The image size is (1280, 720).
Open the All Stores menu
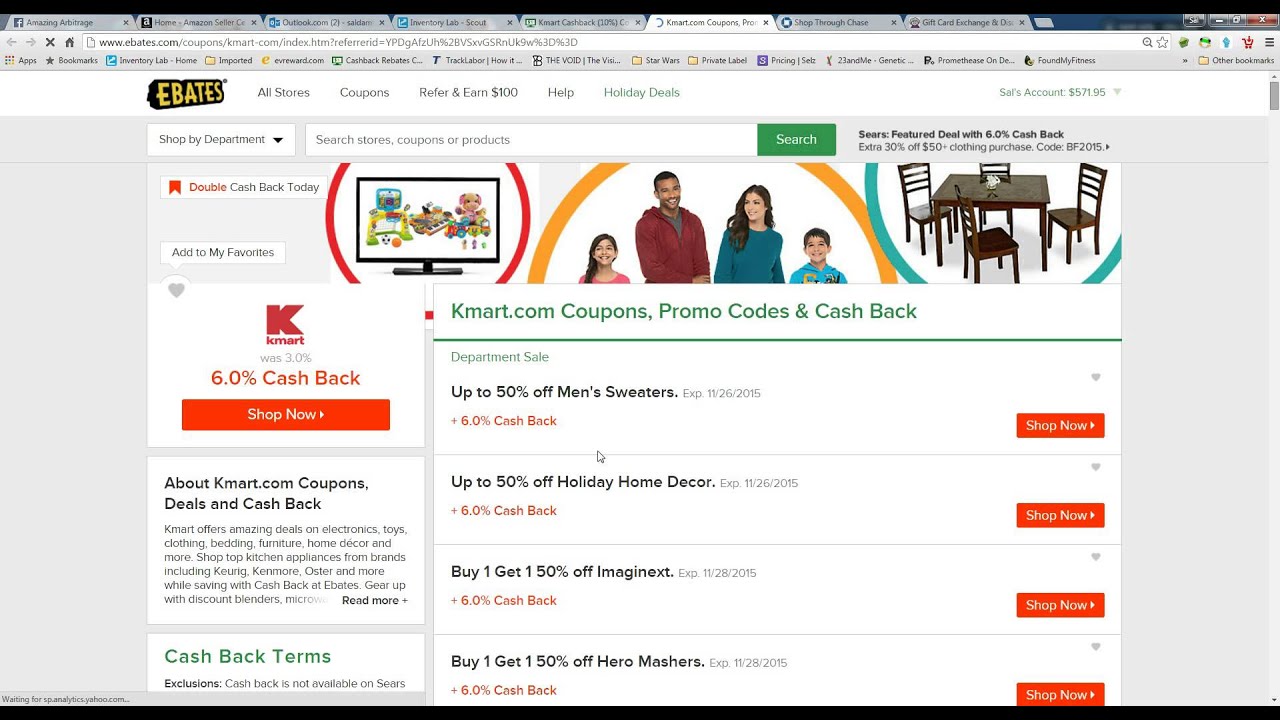point(284,92)
